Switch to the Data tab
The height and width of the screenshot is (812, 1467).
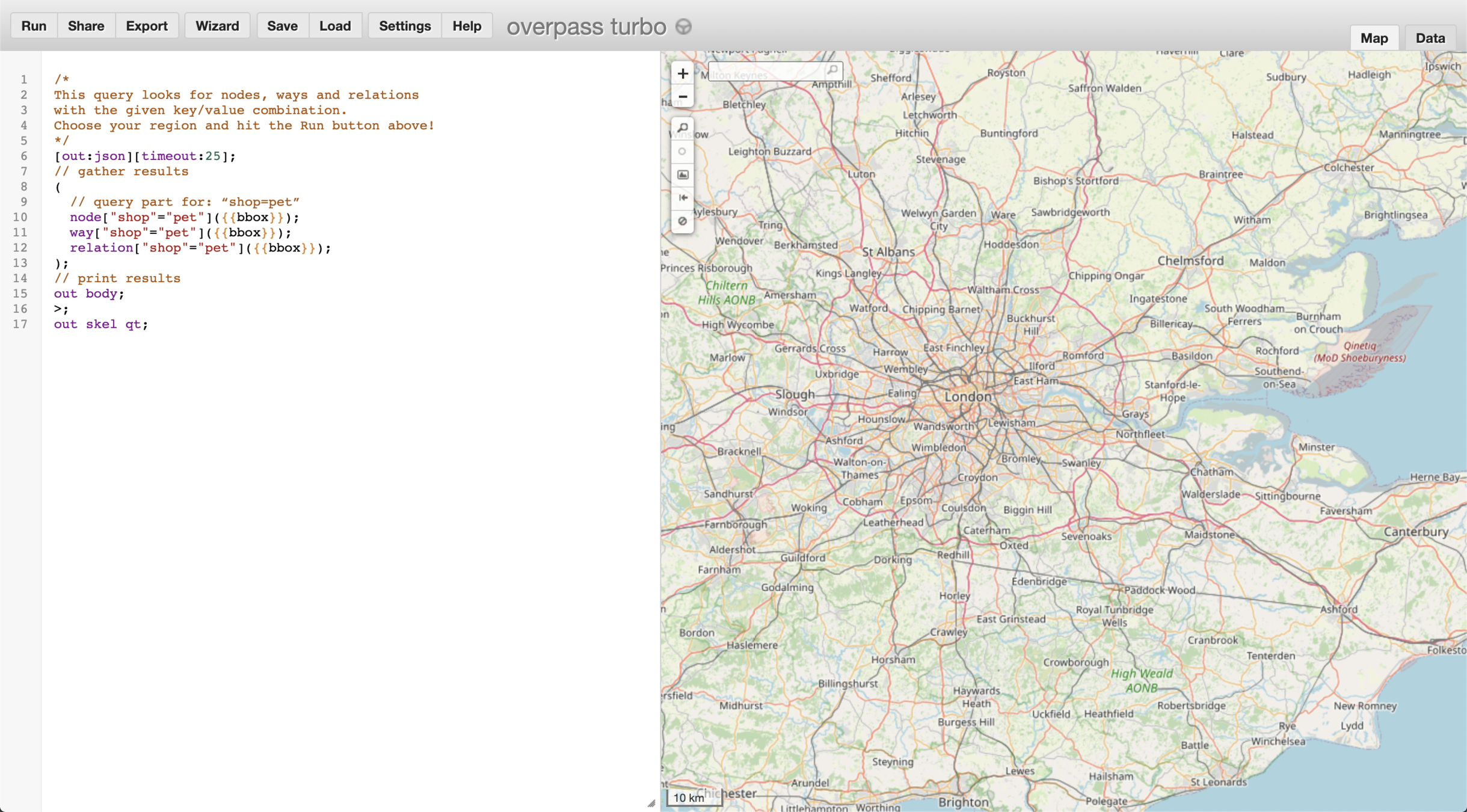point(1430,38)
